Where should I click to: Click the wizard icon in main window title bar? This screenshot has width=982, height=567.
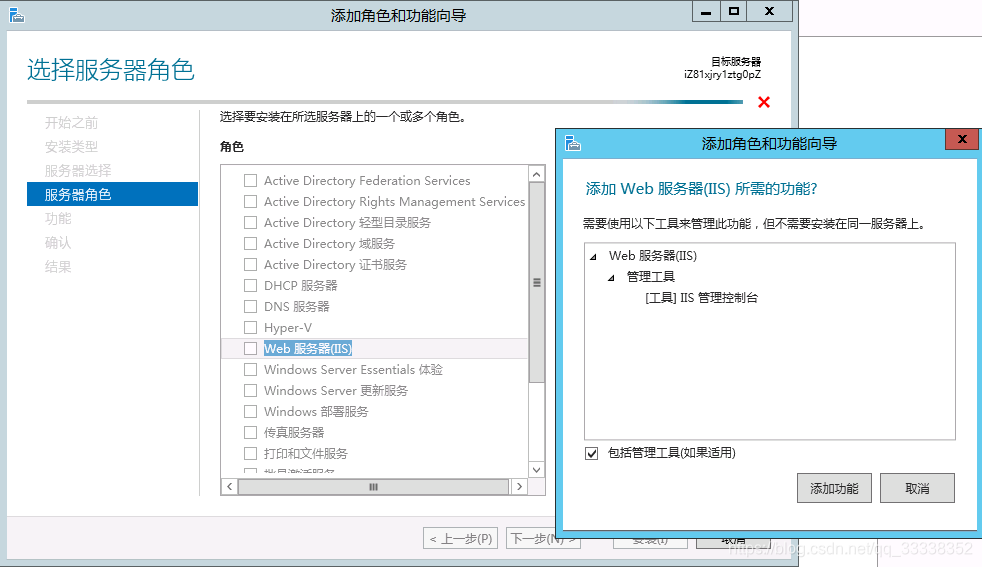pyautogui.click(x=17, y=15)
